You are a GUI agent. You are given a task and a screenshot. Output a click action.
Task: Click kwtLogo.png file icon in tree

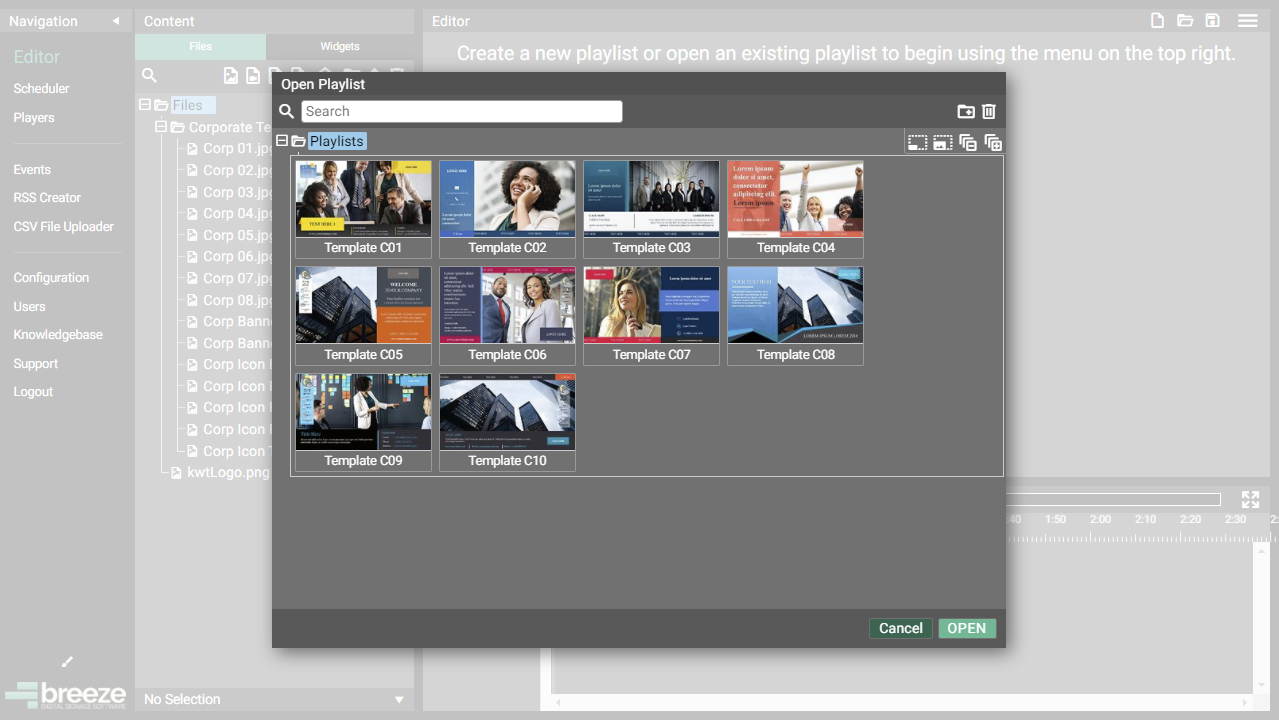[176, 473]
